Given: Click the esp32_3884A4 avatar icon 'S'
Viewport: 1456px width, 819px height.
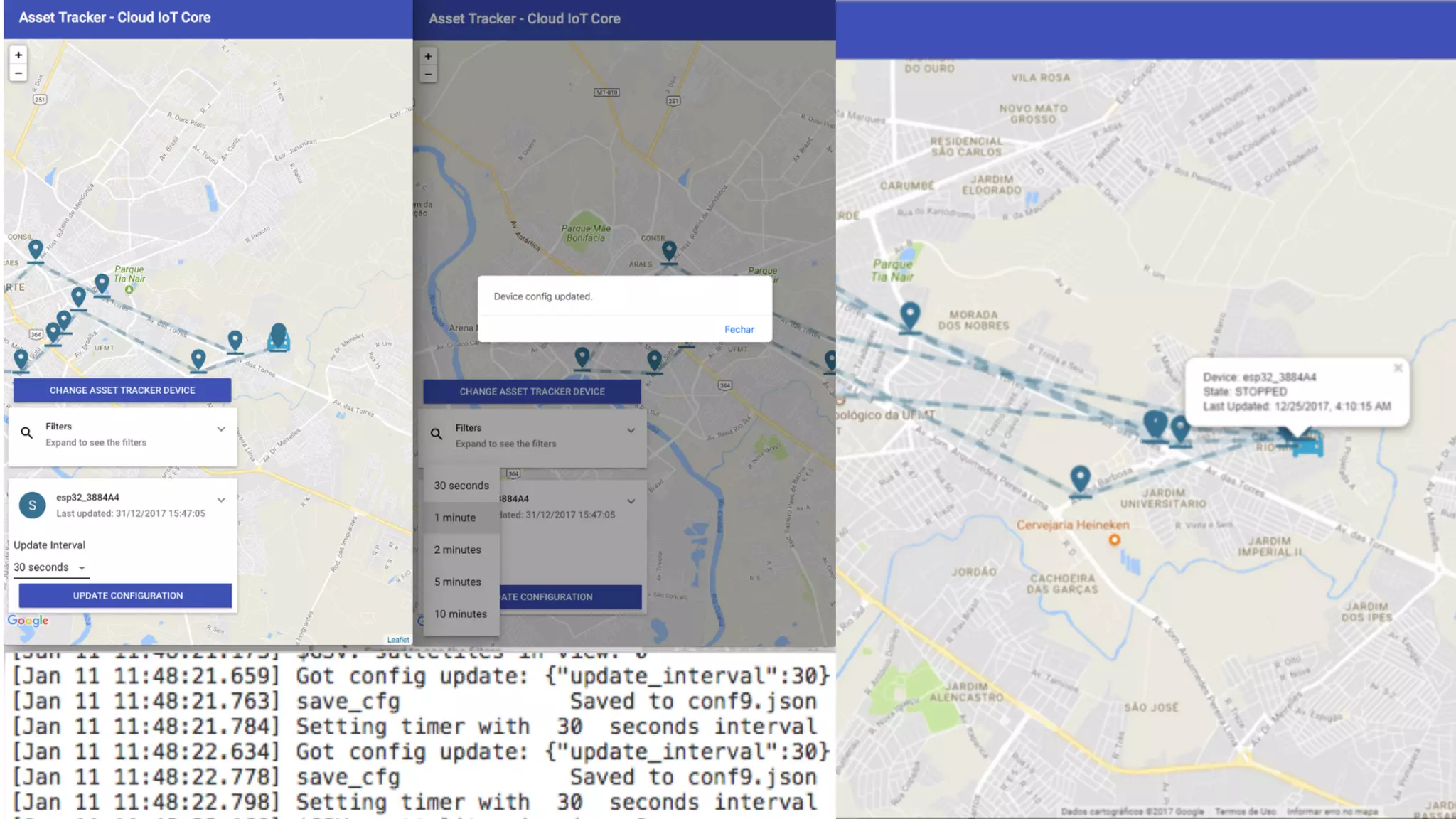Looking at the screenshot, I should point(32,505).
